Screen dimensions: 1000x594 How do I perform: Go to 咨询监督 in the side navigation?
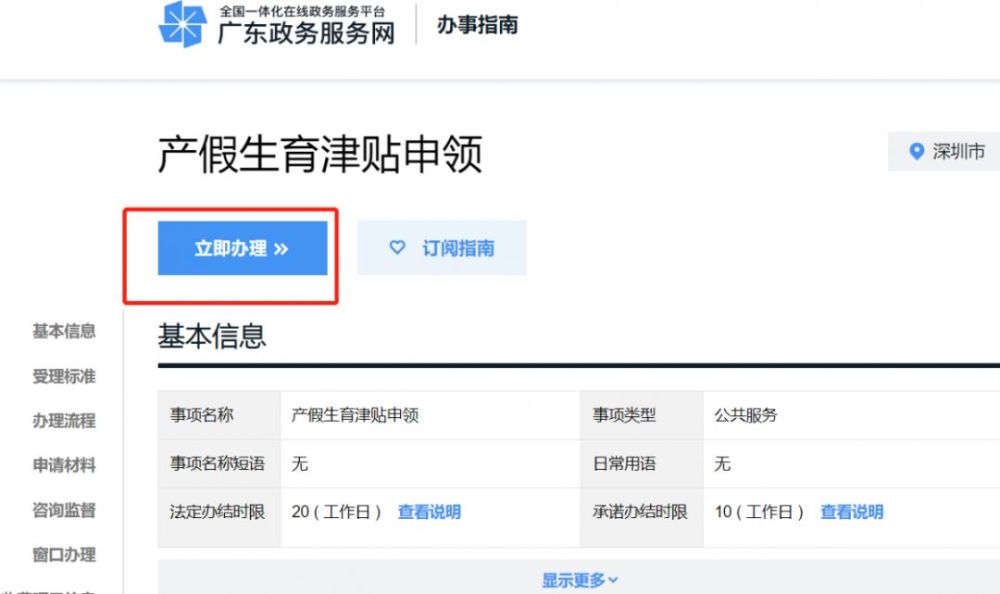pos(64,510)
